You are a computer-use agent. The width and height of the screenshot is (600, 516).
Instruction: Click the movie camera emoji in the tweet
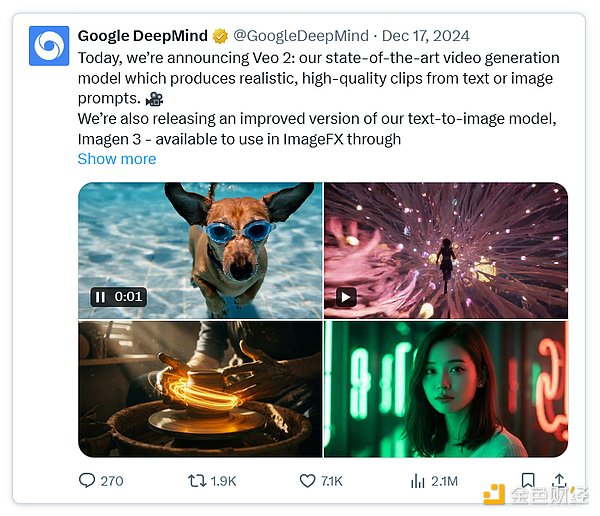tap(155, 98)
